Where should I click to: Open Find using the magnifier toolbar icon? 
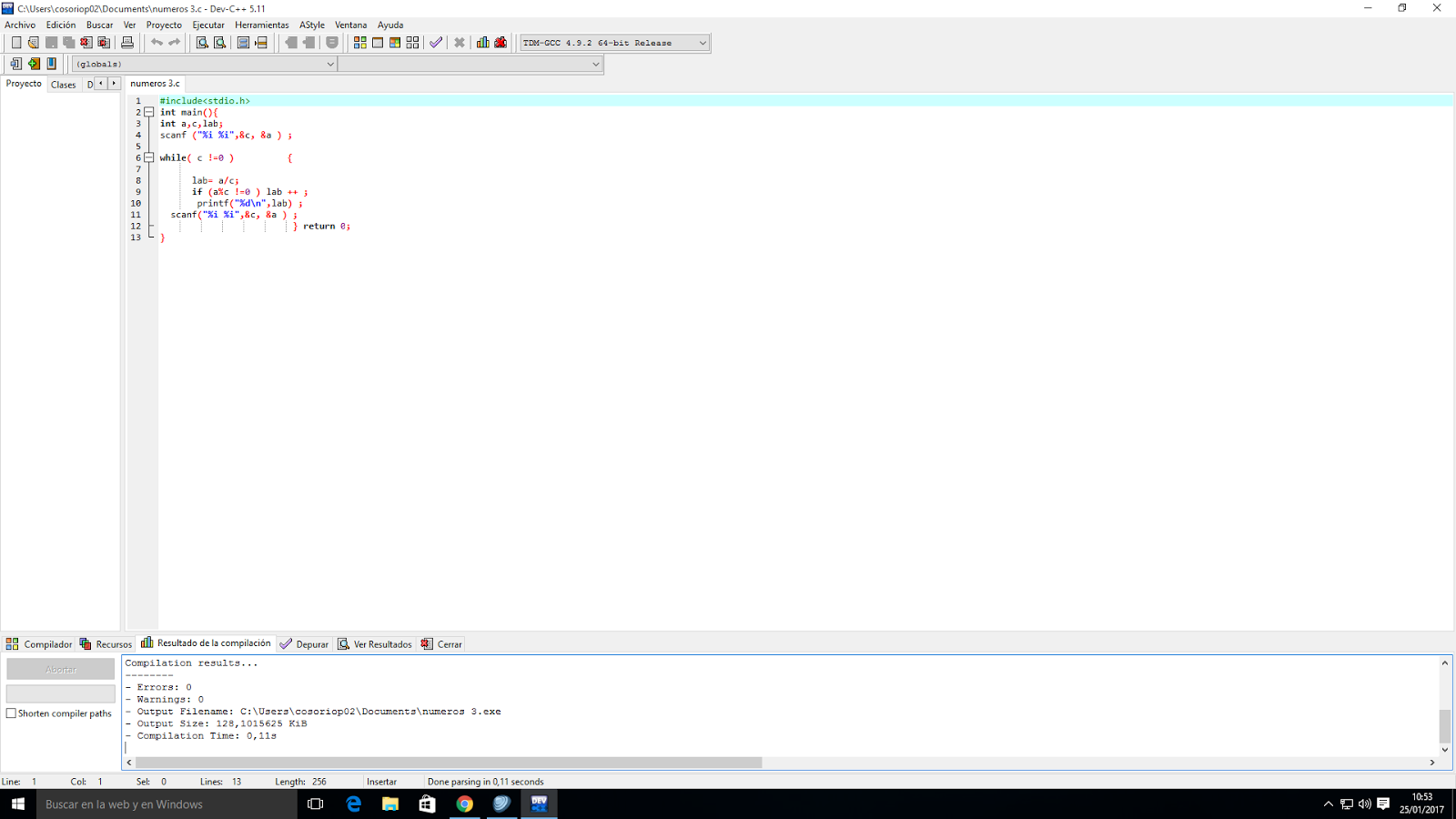(x=202, y=43)
